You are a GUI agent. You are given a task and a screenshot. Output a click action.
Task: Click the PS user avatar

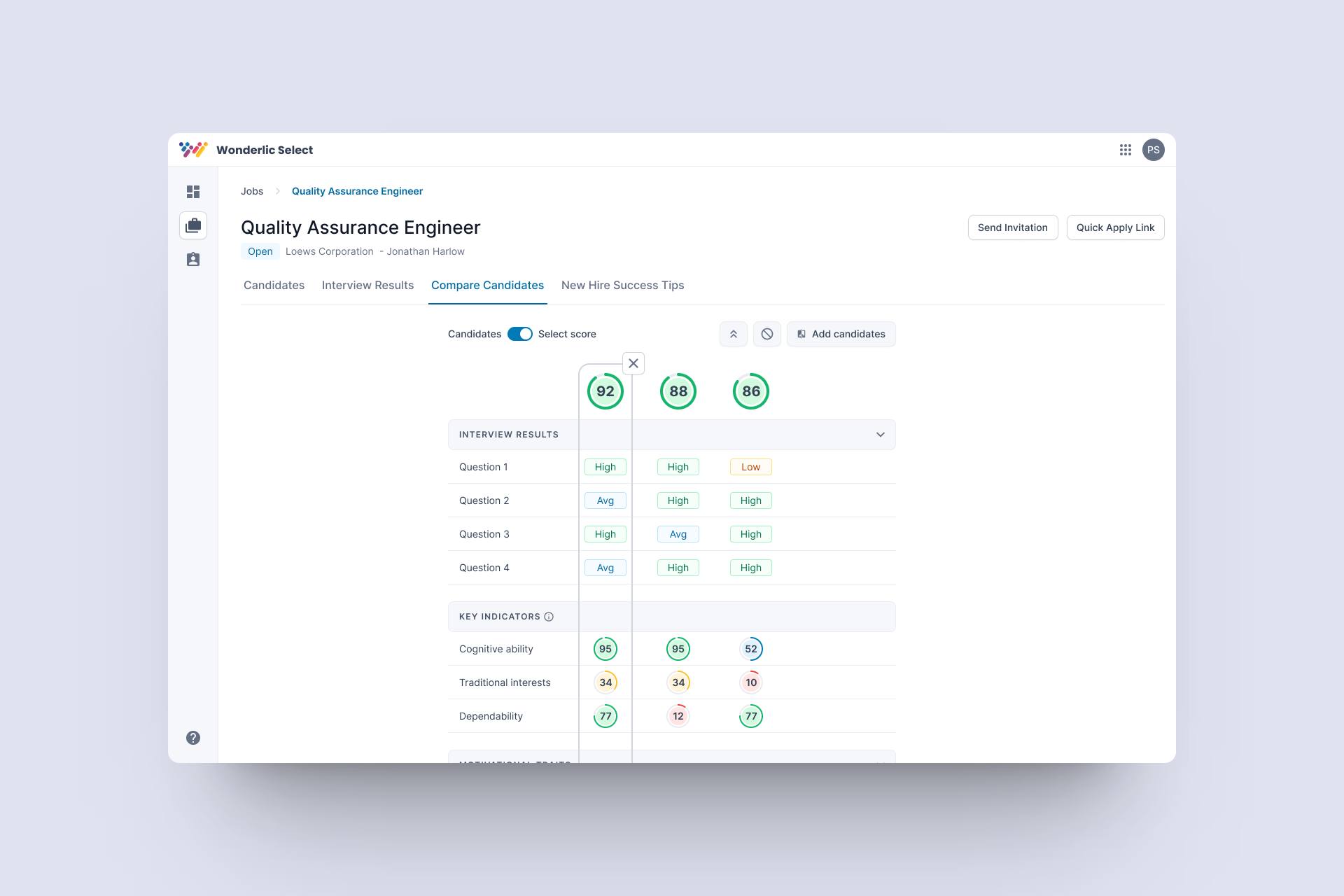coord(1154,150)
